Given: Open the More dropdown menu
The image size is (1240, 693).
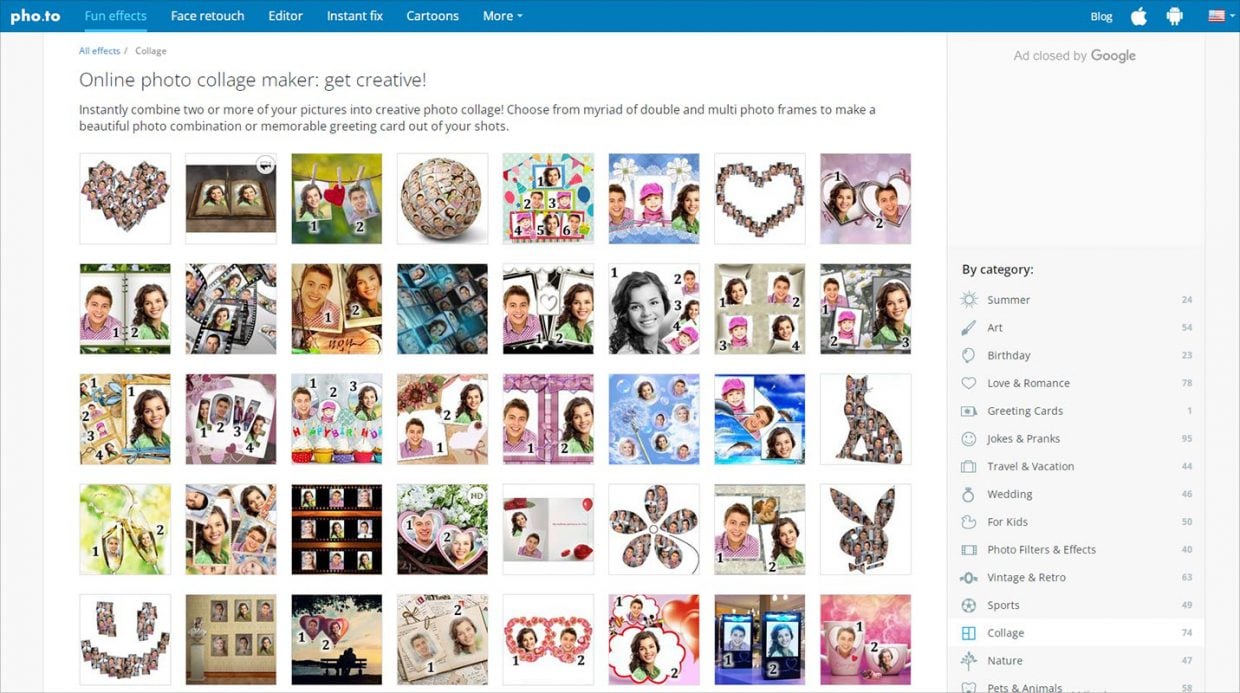Looking at the screenshot, I should coord(502,16).
